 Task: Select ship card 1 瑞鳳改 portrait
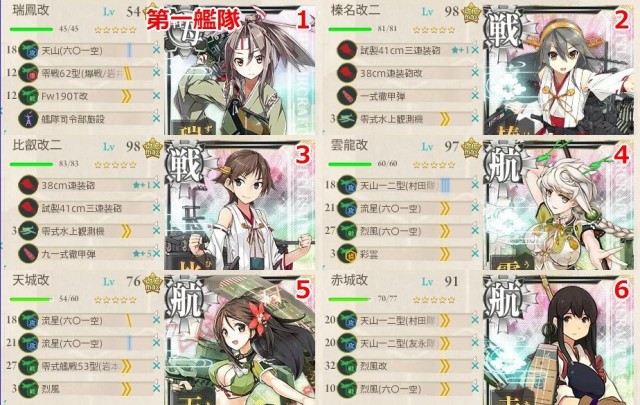click(x=240, y=70)
